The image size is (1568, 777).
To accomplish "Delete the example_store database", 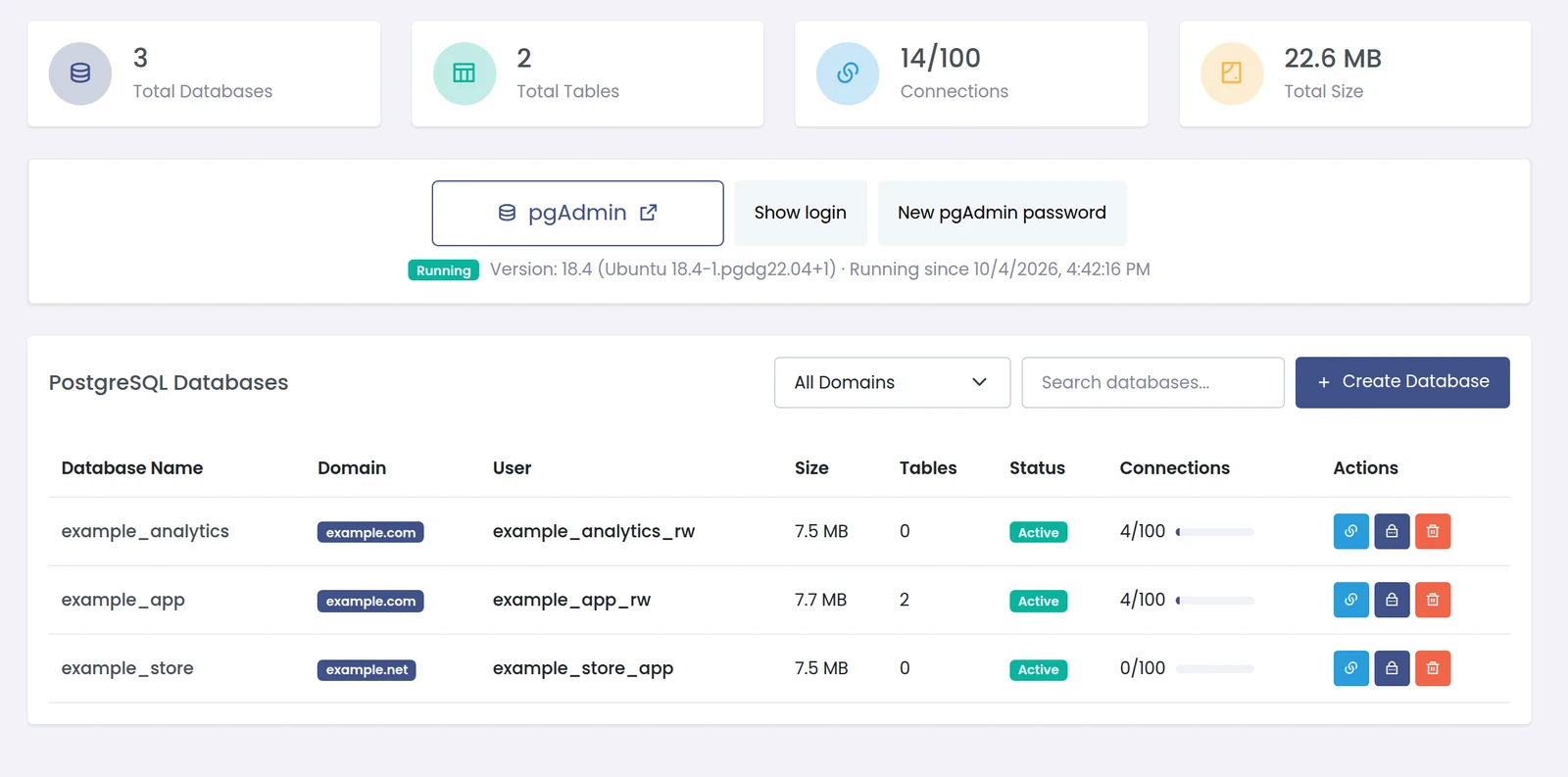I will coord(1433,668).
